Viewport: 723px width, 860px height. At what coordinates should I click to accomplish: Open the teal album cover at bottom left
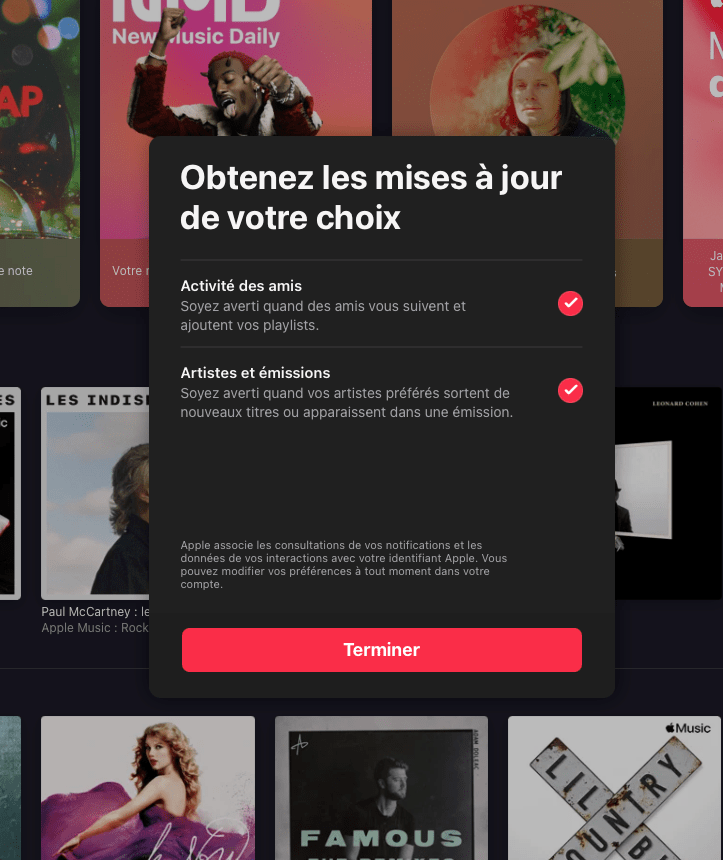[10, 788]
